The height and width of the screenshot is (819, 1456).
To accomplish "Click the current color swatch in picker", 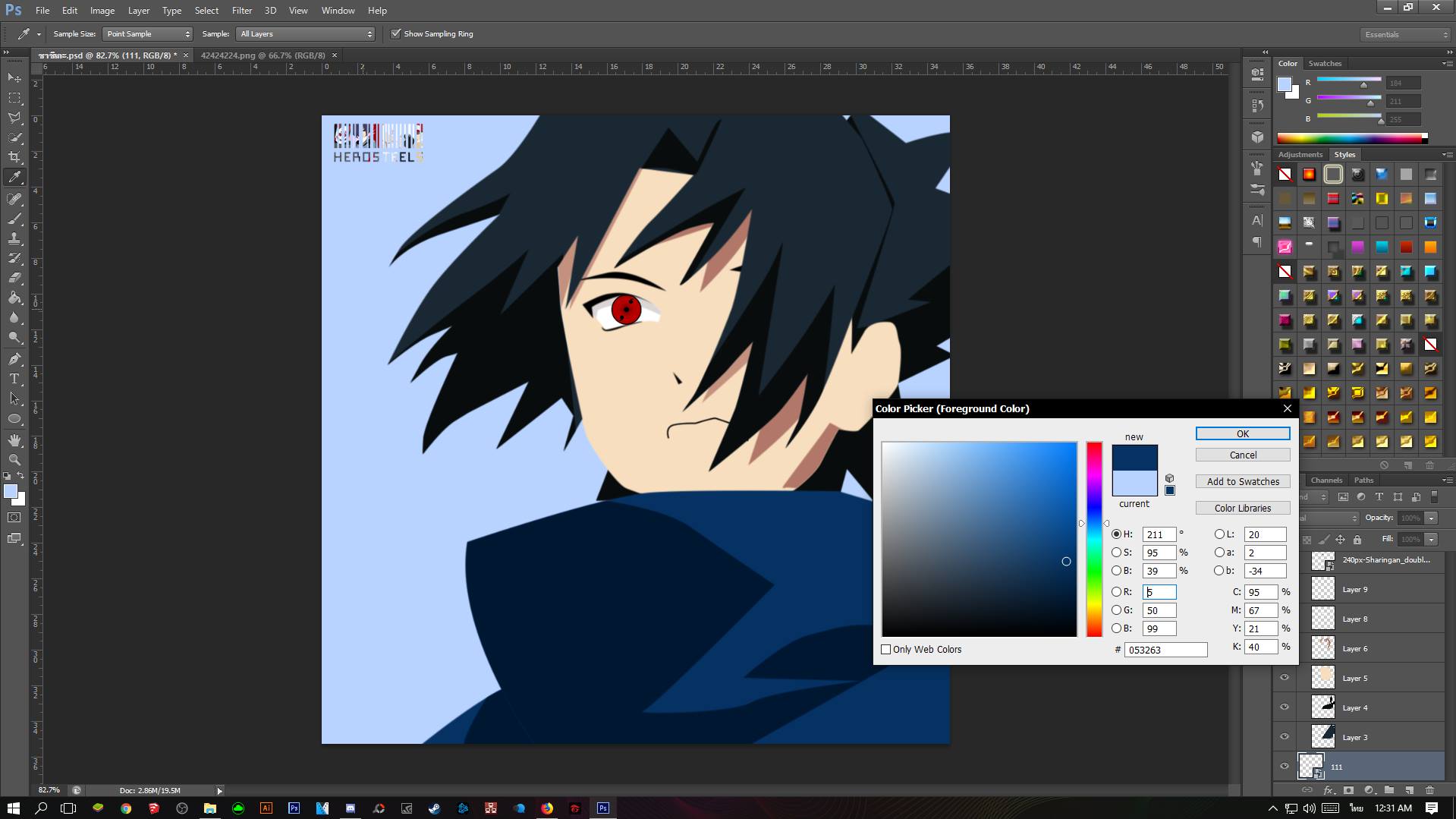I will [1134, 484].
